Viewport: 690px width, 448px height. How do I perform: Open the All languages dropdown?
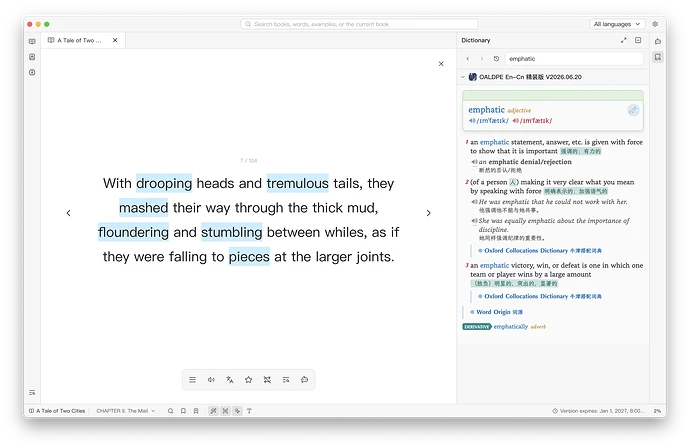click(x=617, y=24)
